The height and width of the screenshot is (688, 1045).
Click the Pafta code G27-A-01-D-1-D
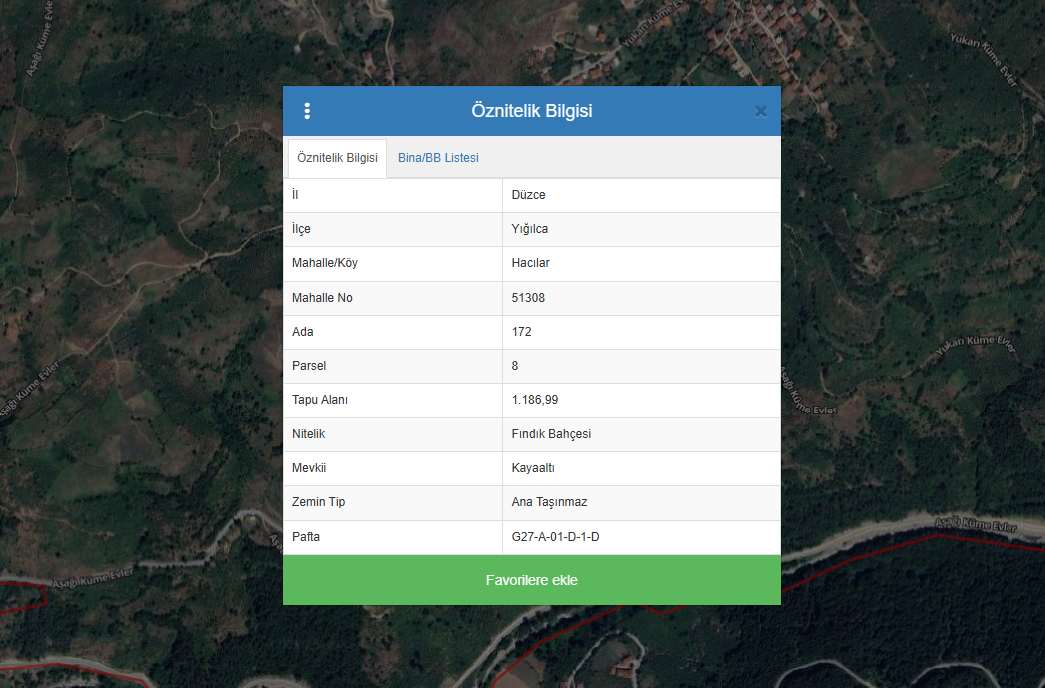[x=555, y=537]
